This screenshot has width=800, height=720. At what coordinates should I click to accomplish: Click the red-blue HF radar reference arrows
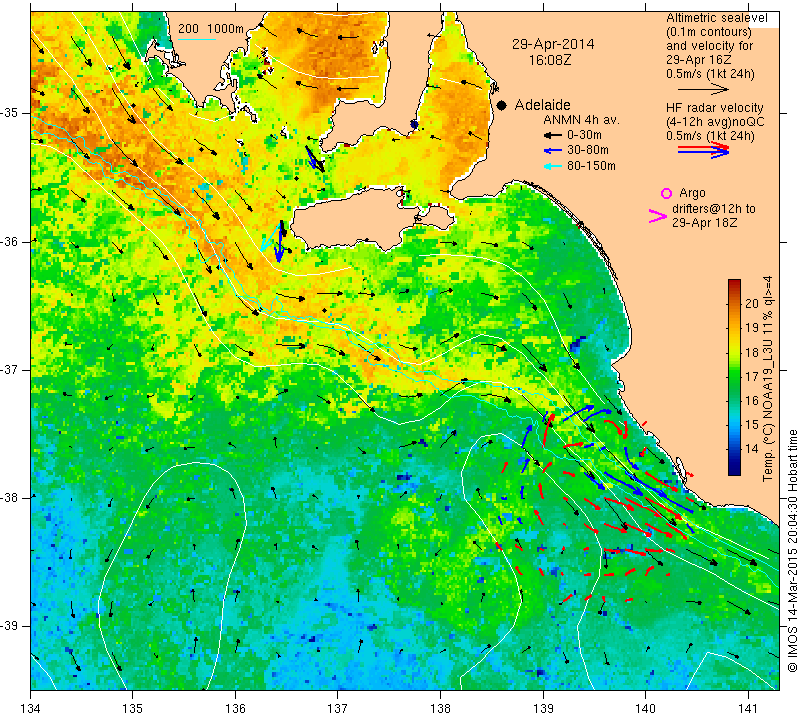[703, 150]
